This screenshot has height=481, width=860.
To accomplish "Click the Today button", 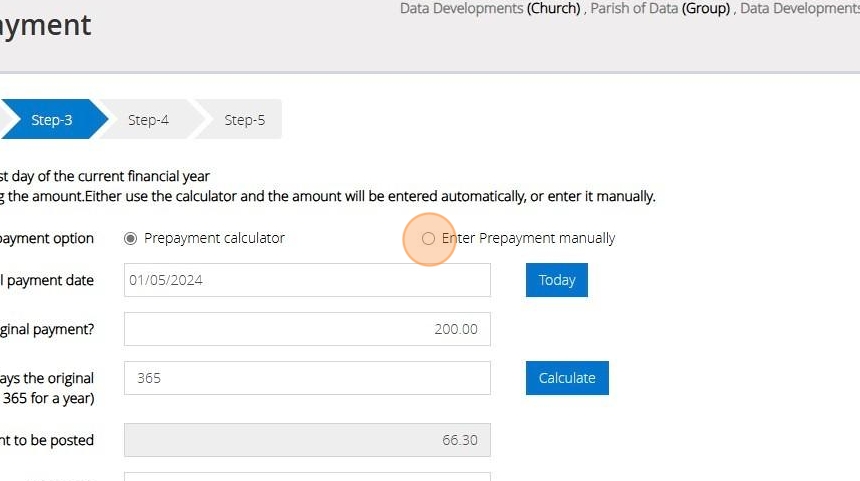I will (556, 280).
